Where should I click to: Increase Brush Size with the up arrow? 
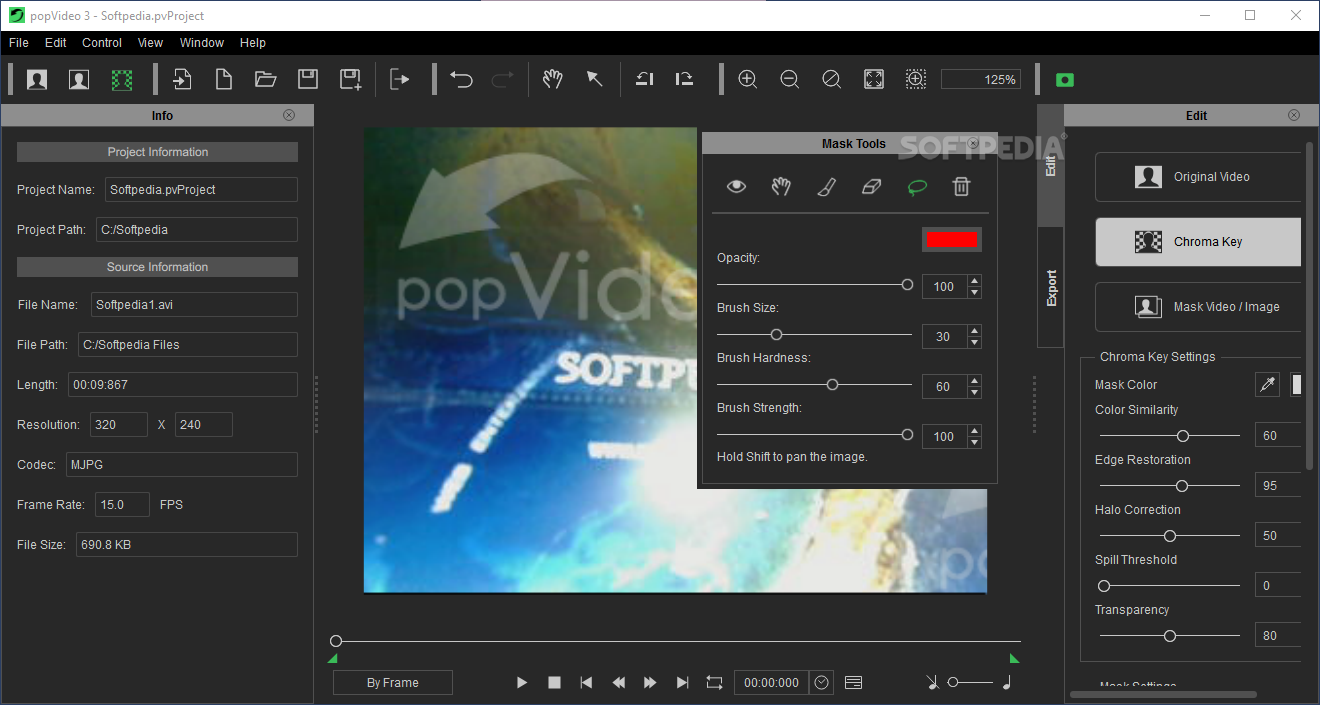[x=975, y=331]
